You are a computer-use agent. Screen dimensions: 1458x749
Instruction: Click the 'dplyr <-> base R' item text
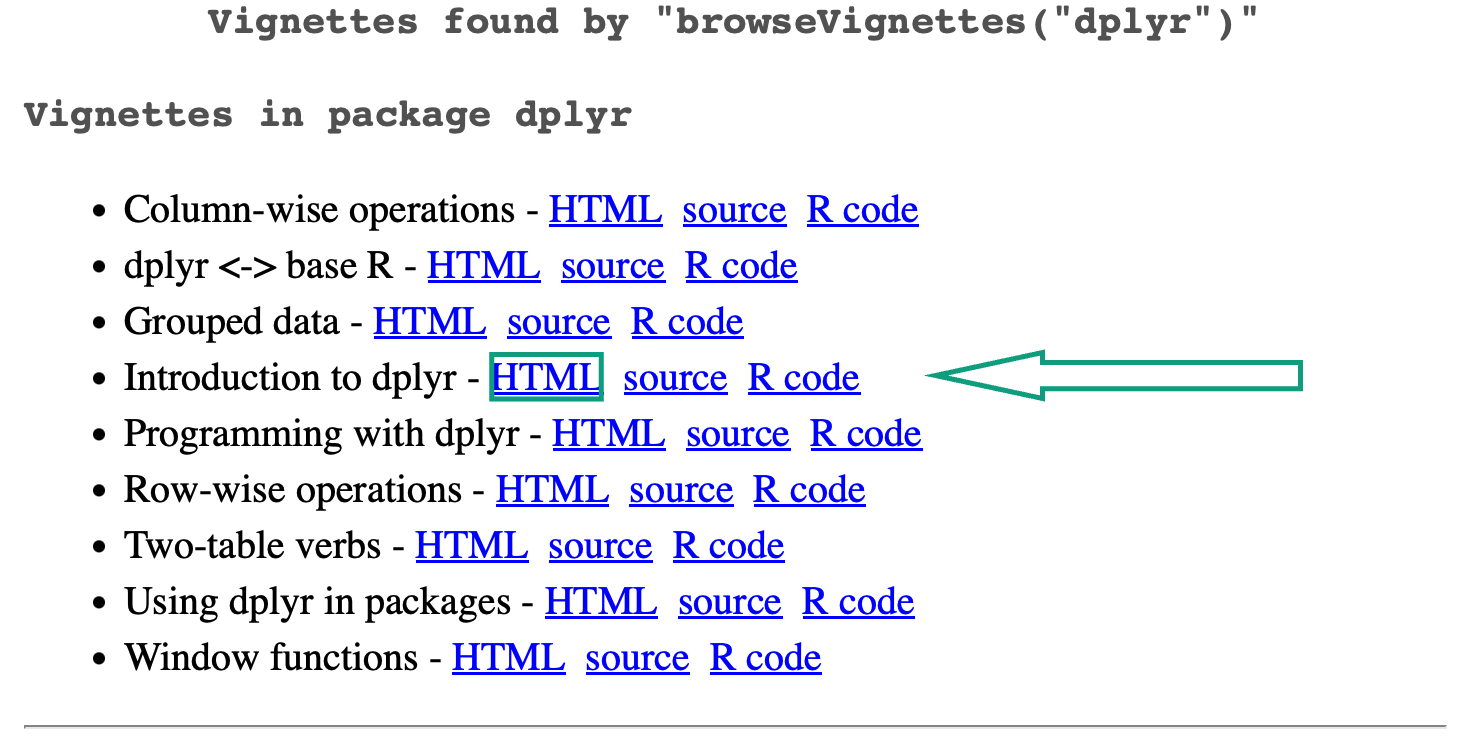click(x=259, y=266)
